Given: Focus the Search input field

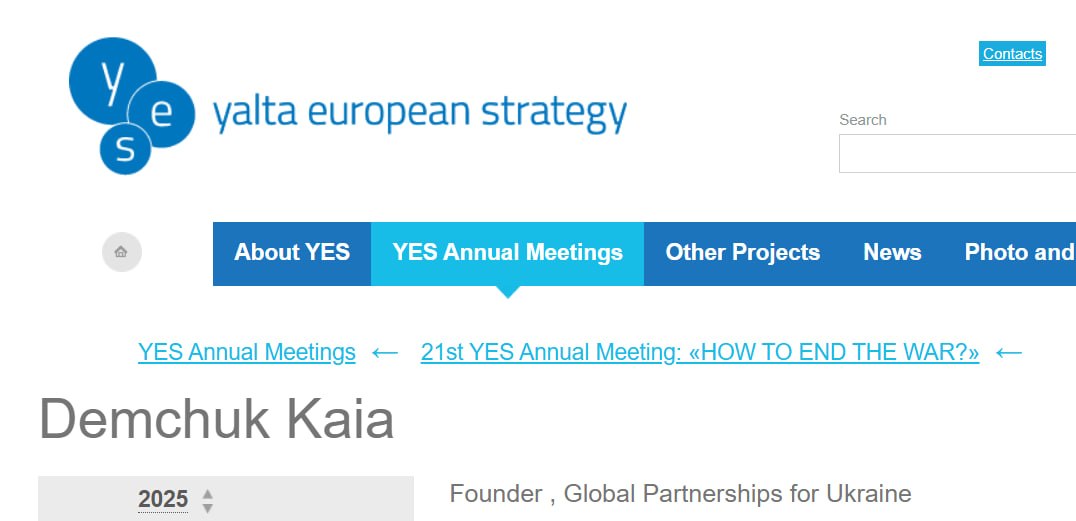Looking at the screenshot, I should pos(957,153).
